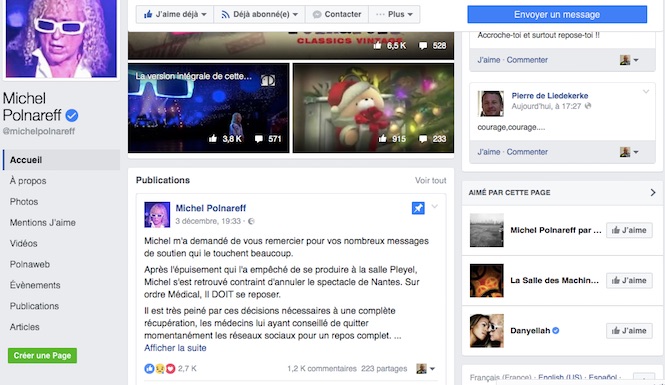Screen dimensions: 665x385
Task: Click the like reaction icon under post
Action: [149, 368]
